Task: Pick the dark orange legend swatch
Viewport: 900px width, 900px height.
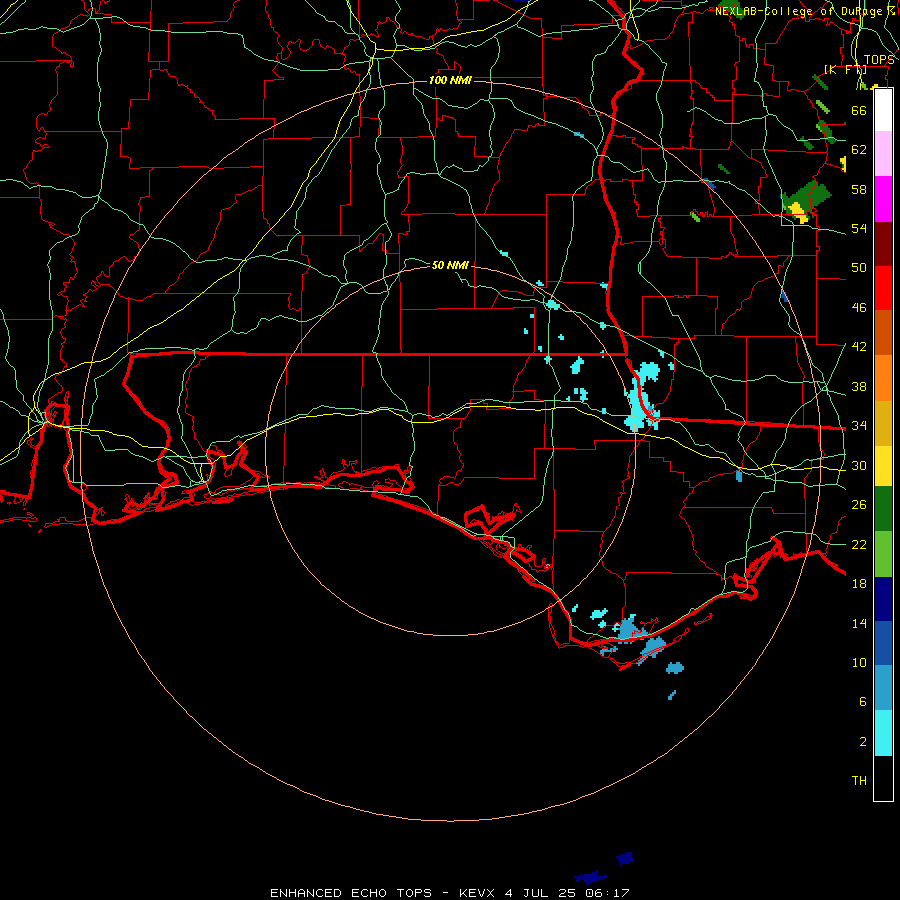Action: point(883,333)
